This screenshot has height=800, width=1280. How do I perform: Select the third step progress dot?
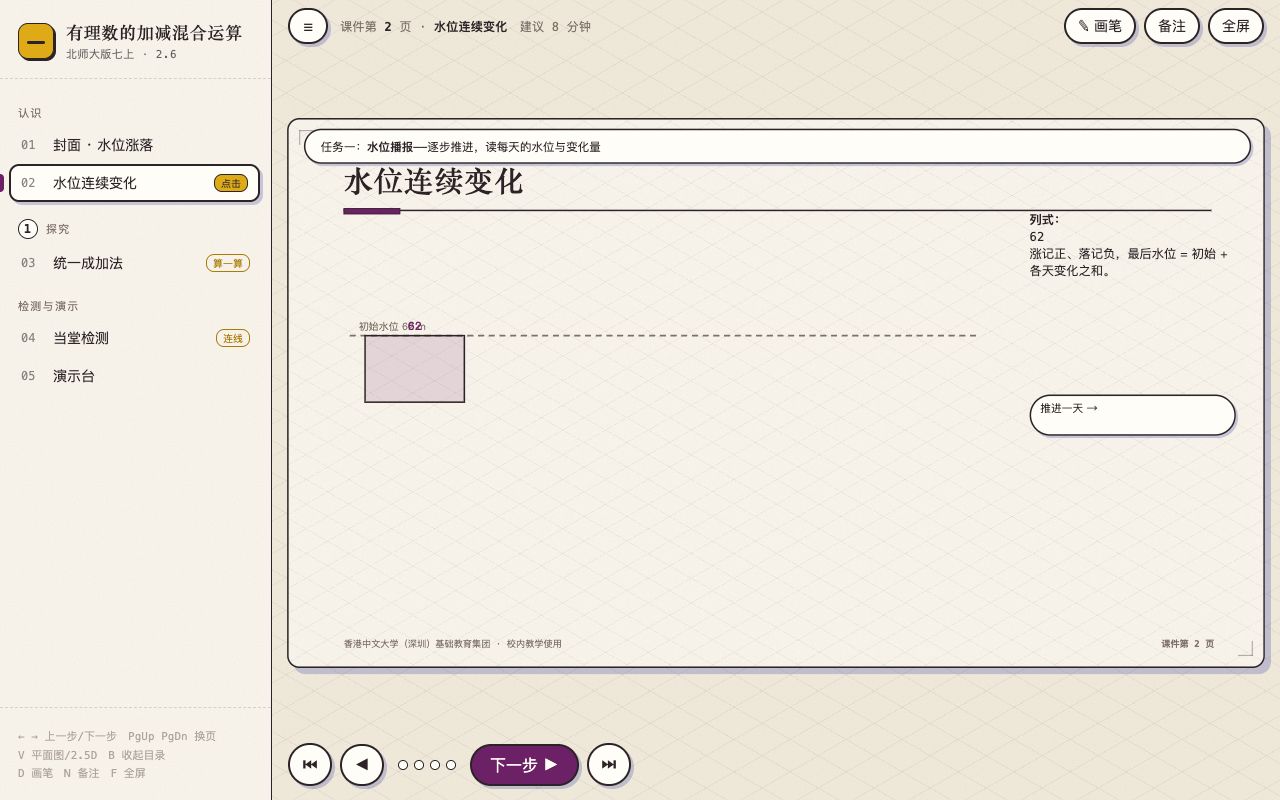tap(435, 765)
